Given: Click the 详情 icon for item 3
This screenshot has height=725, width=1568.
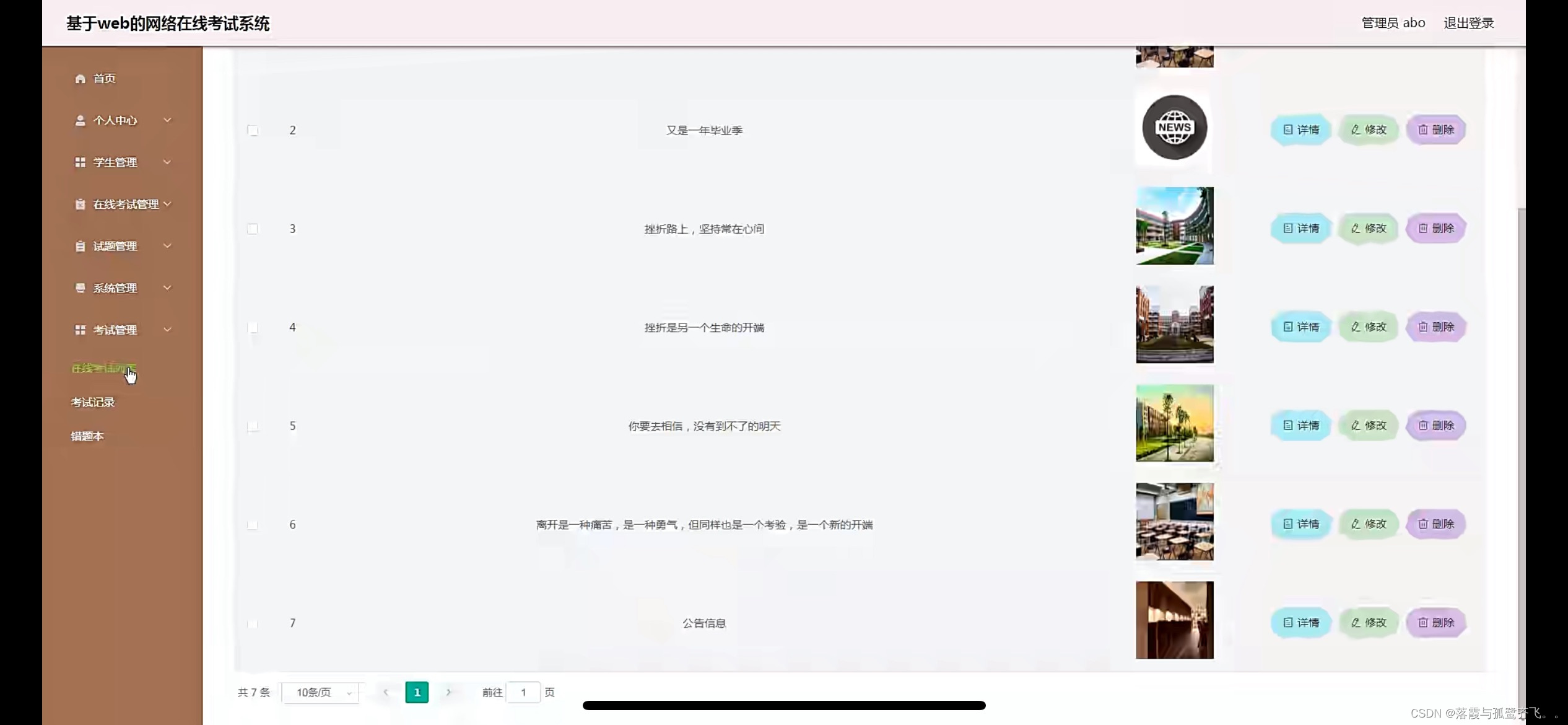Looking at the screenshot, I should [x=1300, y=228].
